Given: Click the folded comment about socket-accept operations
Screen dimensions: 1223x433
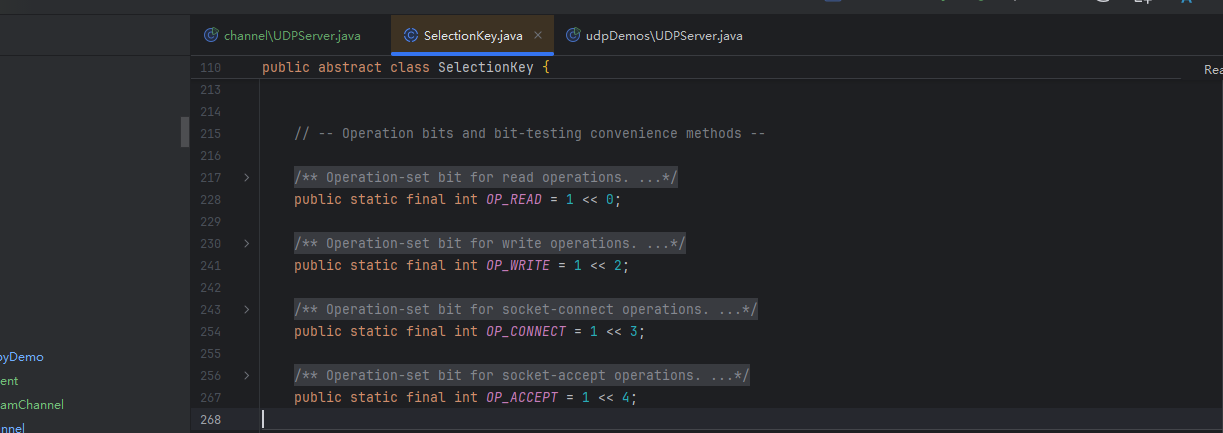Looking at the screenshot, I should [x=522, y=376].
